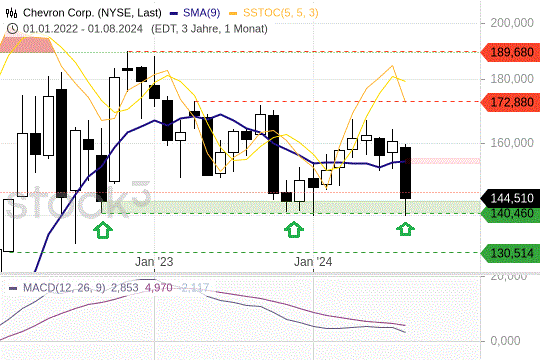The height and width of the screenshot is (360, 540).
Task: Click the MACD(12, 26, 9) indicator label
Action: [x=64, y=288]
